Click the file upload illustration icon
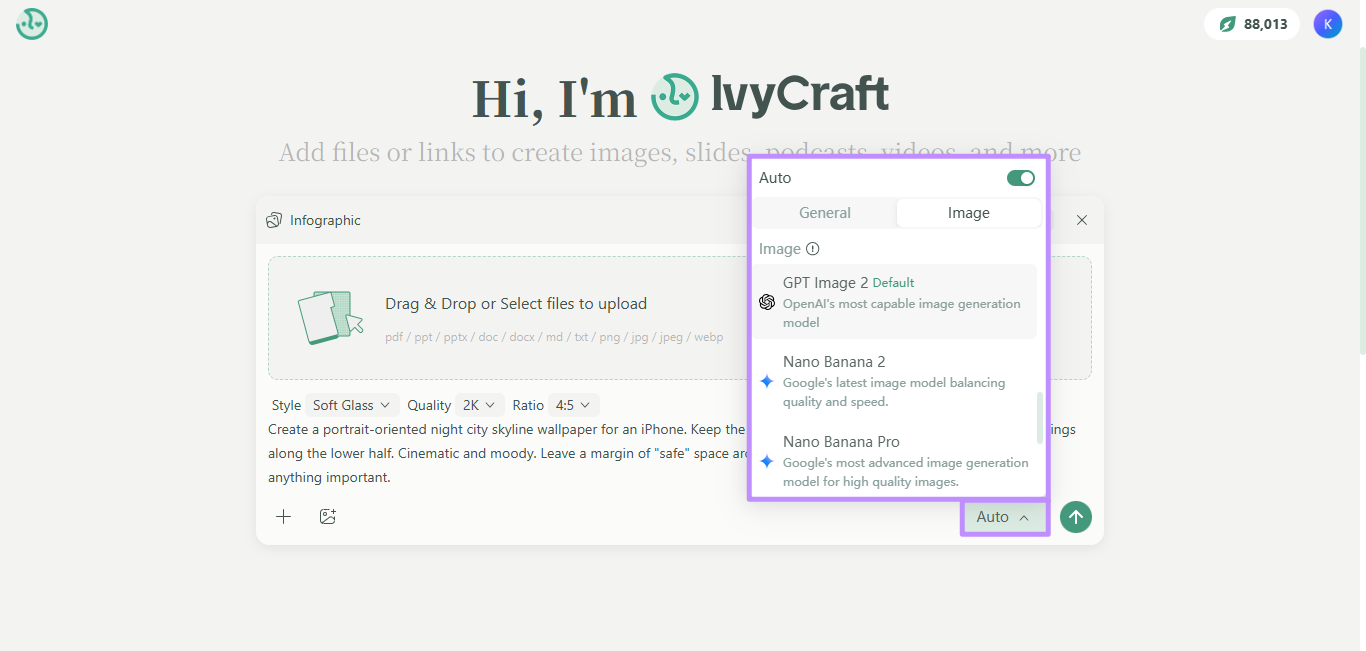Image resolution: width=1366 pixels, height=651 pixels. tap(330, 317)
